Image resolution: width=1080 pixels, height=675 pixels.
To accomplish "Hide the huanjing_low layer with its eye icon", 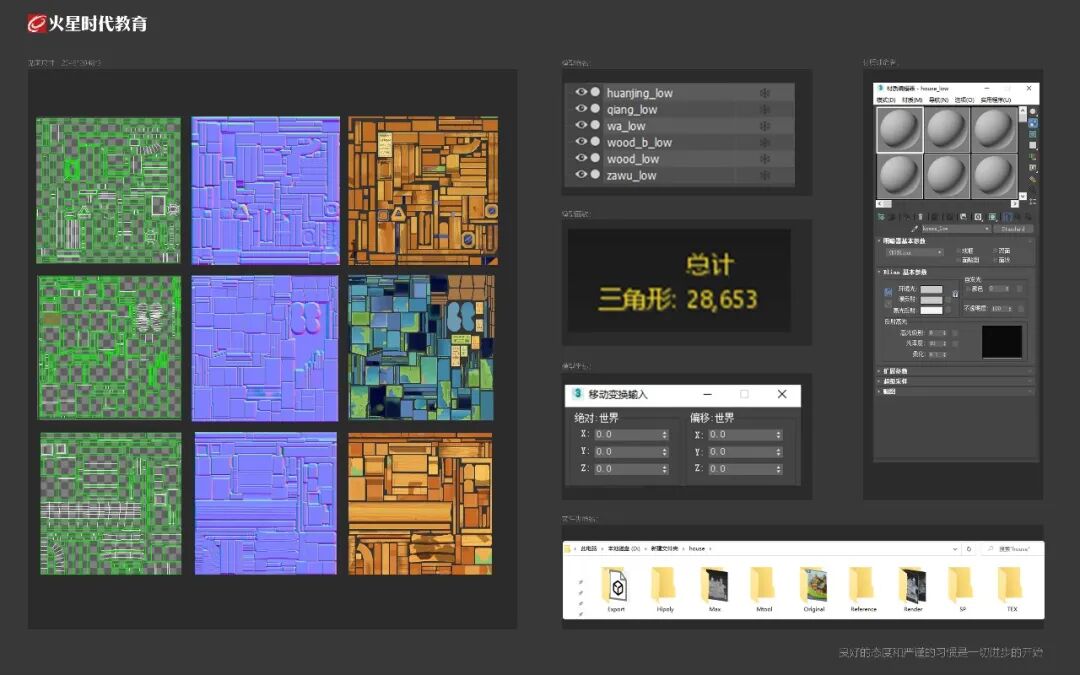I will (581, 92).
